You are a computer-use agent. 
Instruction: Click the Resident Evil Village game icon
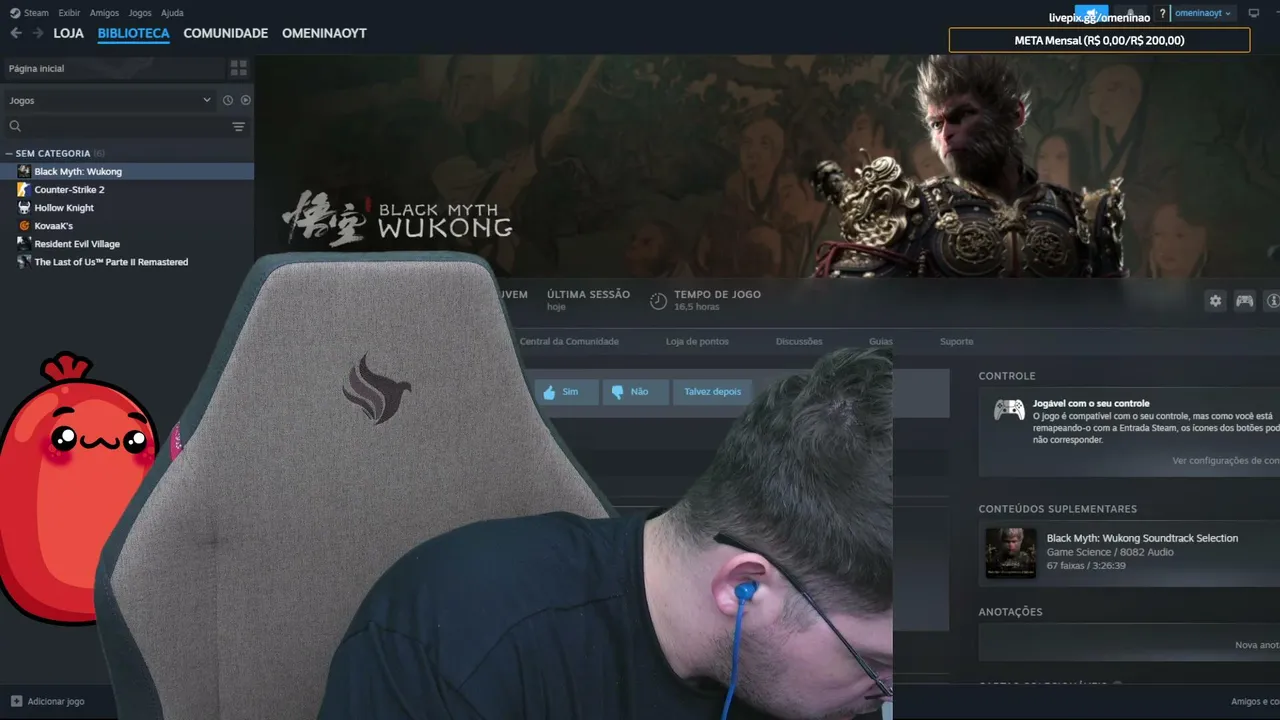coord(24,244)
